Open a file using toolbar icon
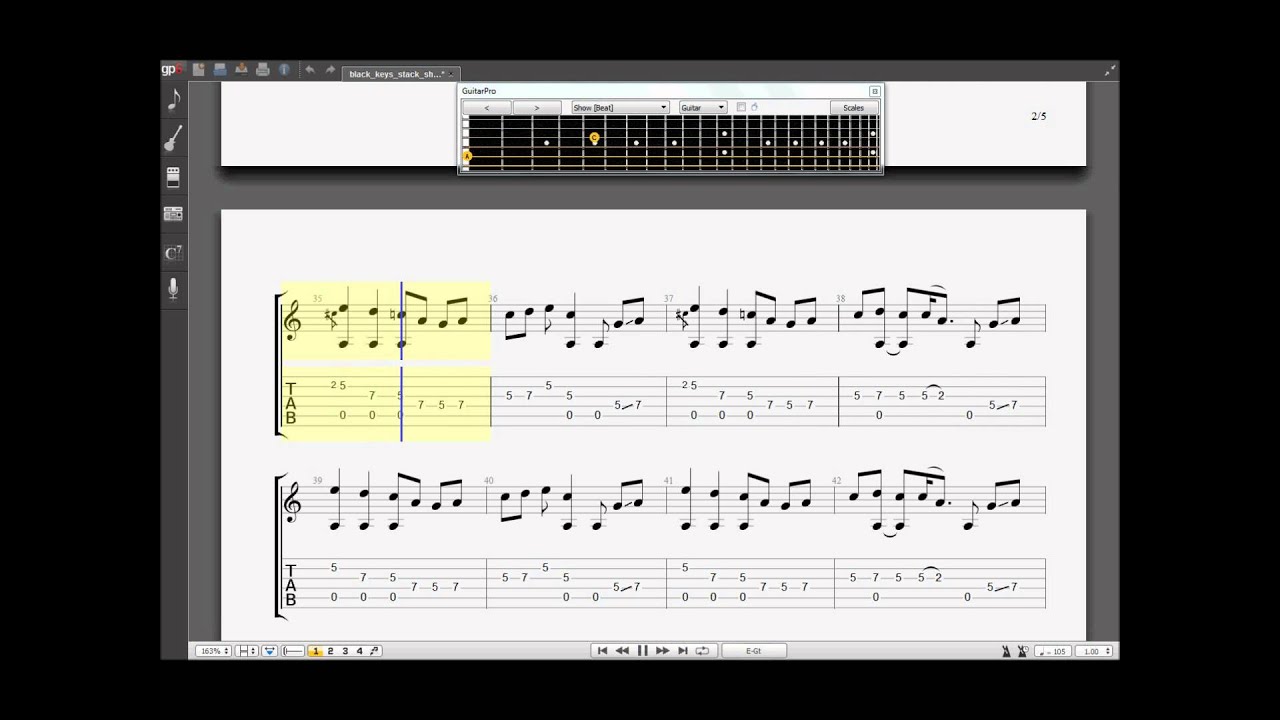Viewport: 1280px width, 720px height. [220, 70]
